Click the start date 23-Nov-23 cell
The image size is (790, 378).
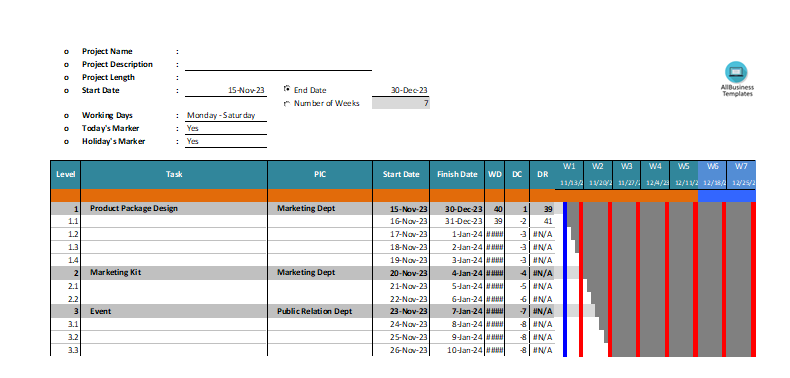coord(401,311)
